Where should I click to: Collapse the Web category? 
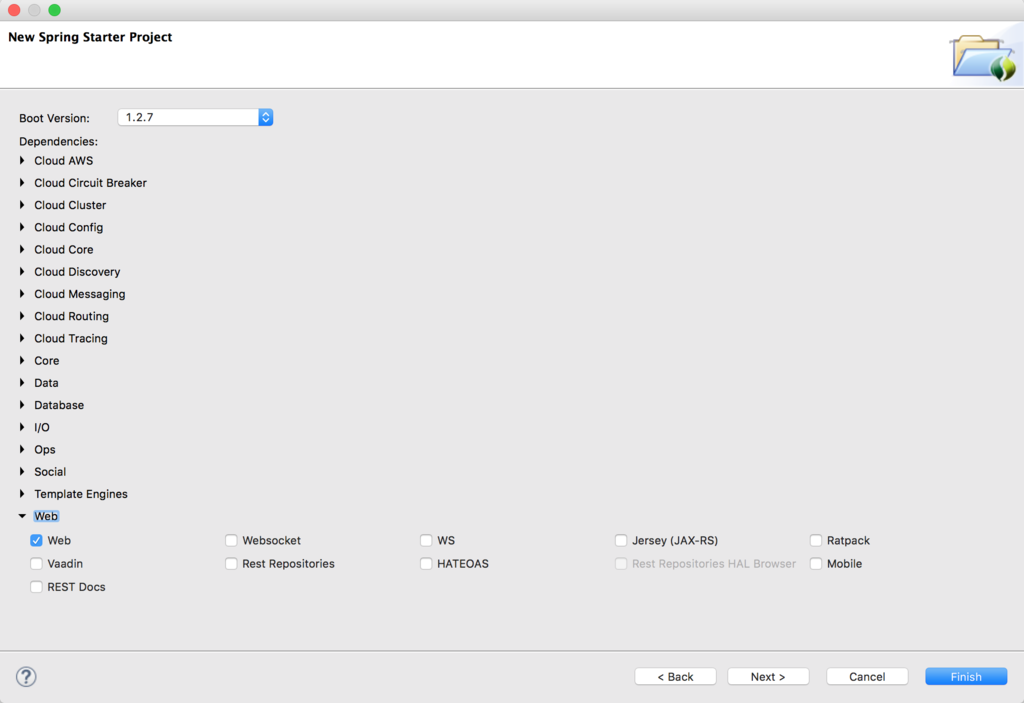(x=22, y=516)
